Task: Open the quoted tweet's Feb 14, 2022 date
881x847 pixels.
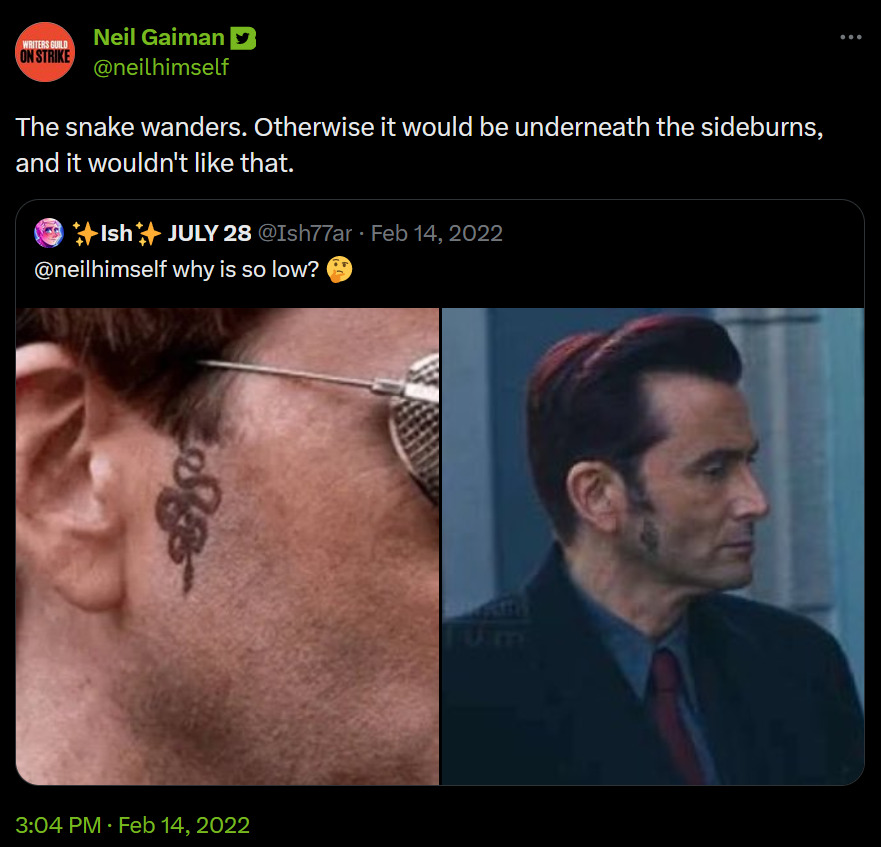Action: [436, 233]
